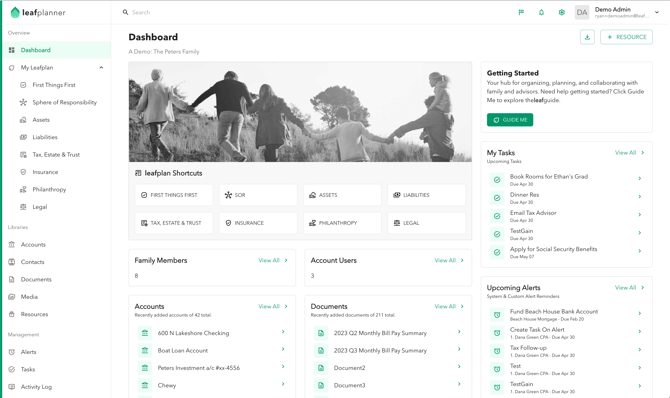The height and width of the screenshot is (398, 670).
Task: Click View All for My Tasks
Action: pyautogui.click(x=629, y=153)
